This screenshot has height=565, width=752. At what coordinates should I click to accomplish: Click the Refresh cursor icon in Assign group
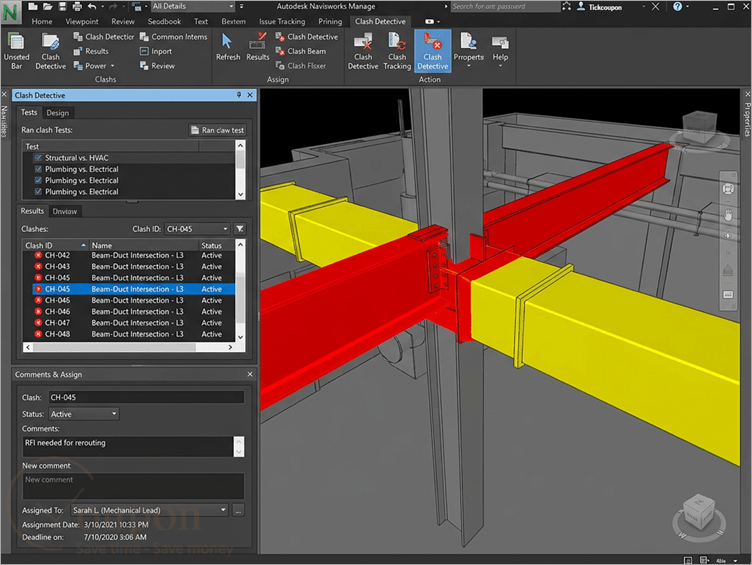coord(228,47)
